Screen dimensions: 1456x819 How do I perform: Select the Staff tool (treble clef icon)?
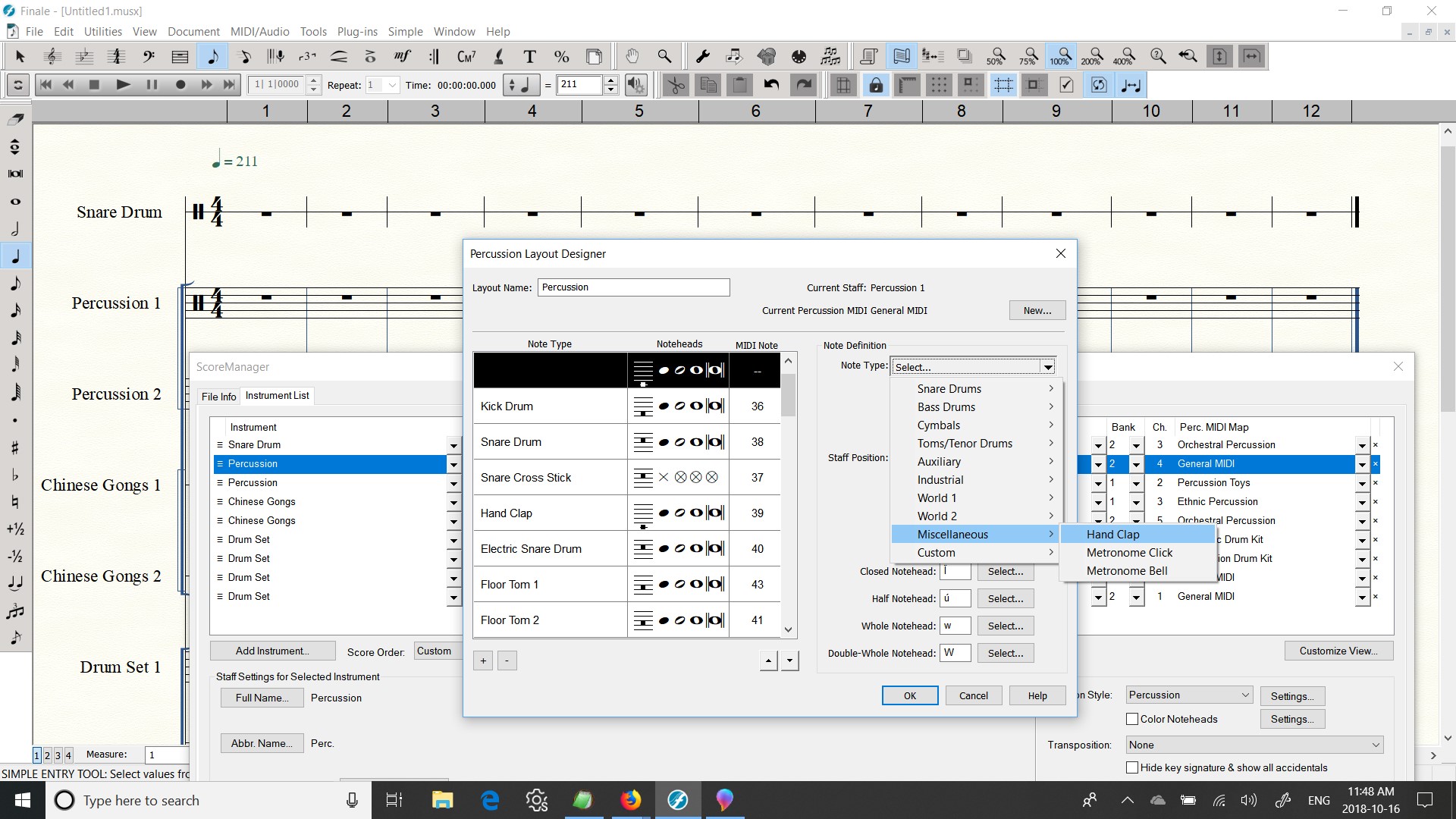point(52,56)
